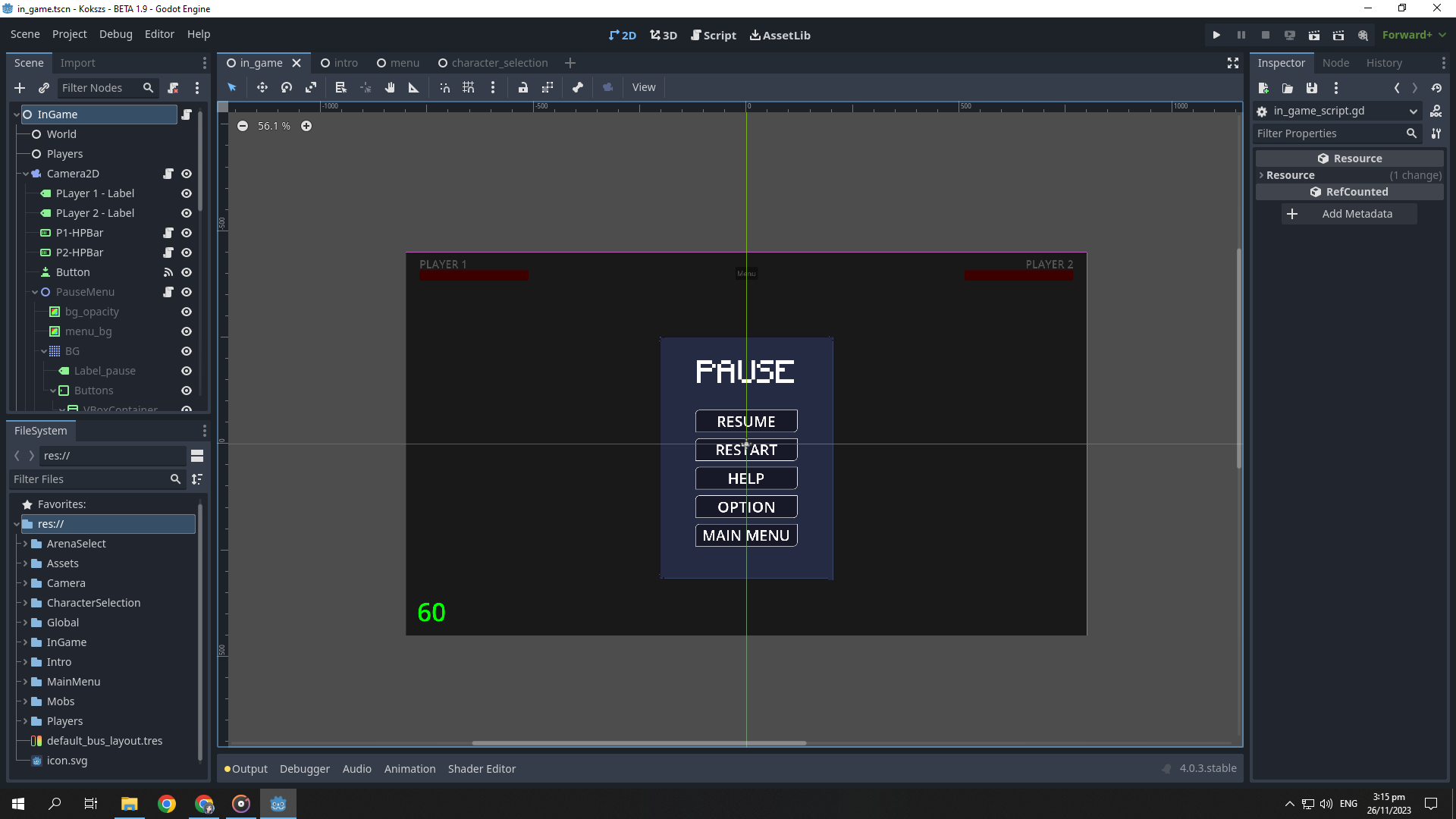Open the Forward+ renderer dropdown

[x=1414, y=35]
